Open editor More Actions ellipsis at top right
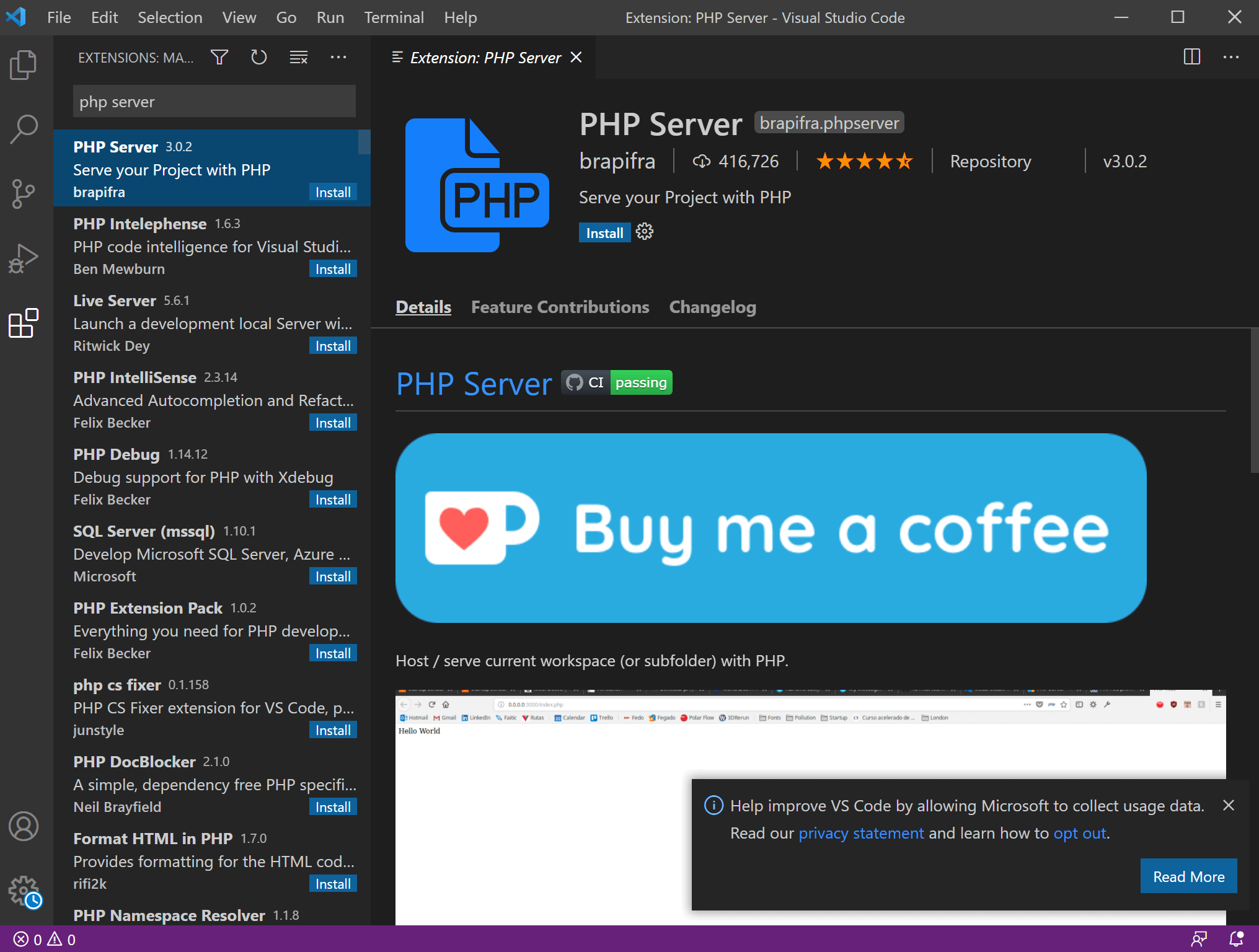The height and width of the screenshot is (952, 1259). tap(1231, 57)
